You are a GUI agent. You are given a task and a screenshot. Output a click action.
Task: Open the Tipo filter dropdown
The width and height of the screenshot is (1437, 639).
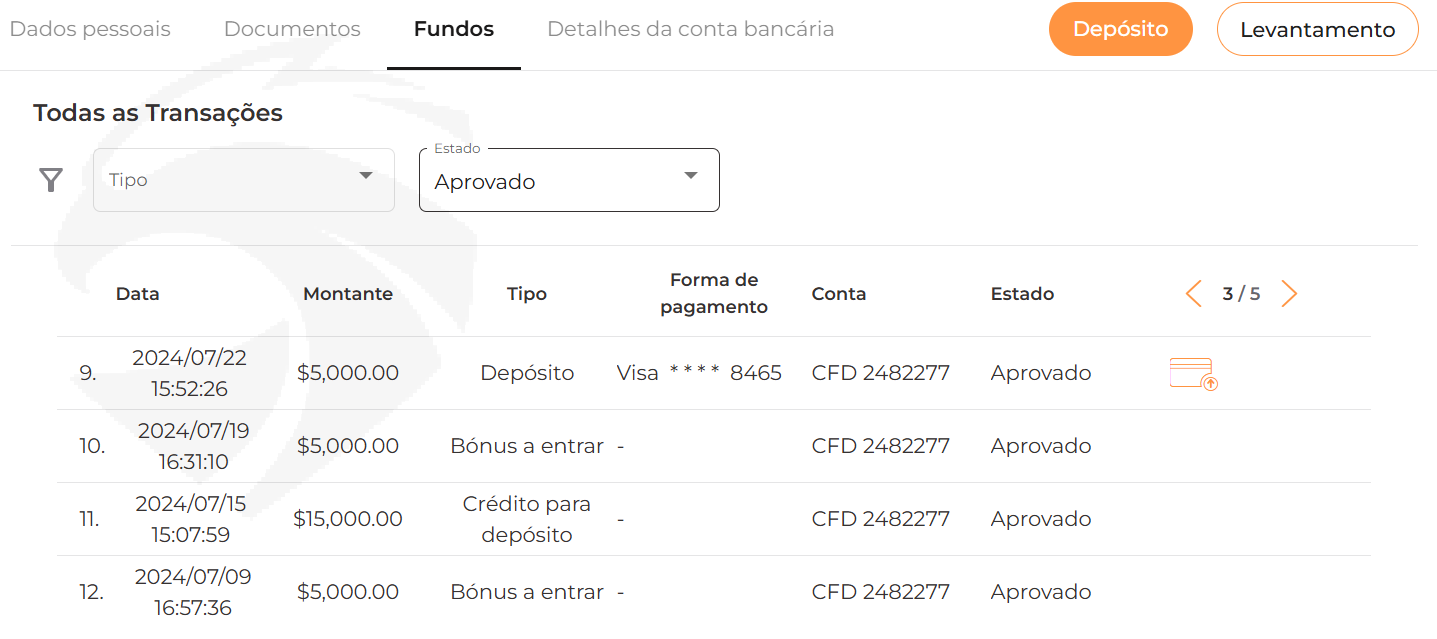tap(244, 180)
